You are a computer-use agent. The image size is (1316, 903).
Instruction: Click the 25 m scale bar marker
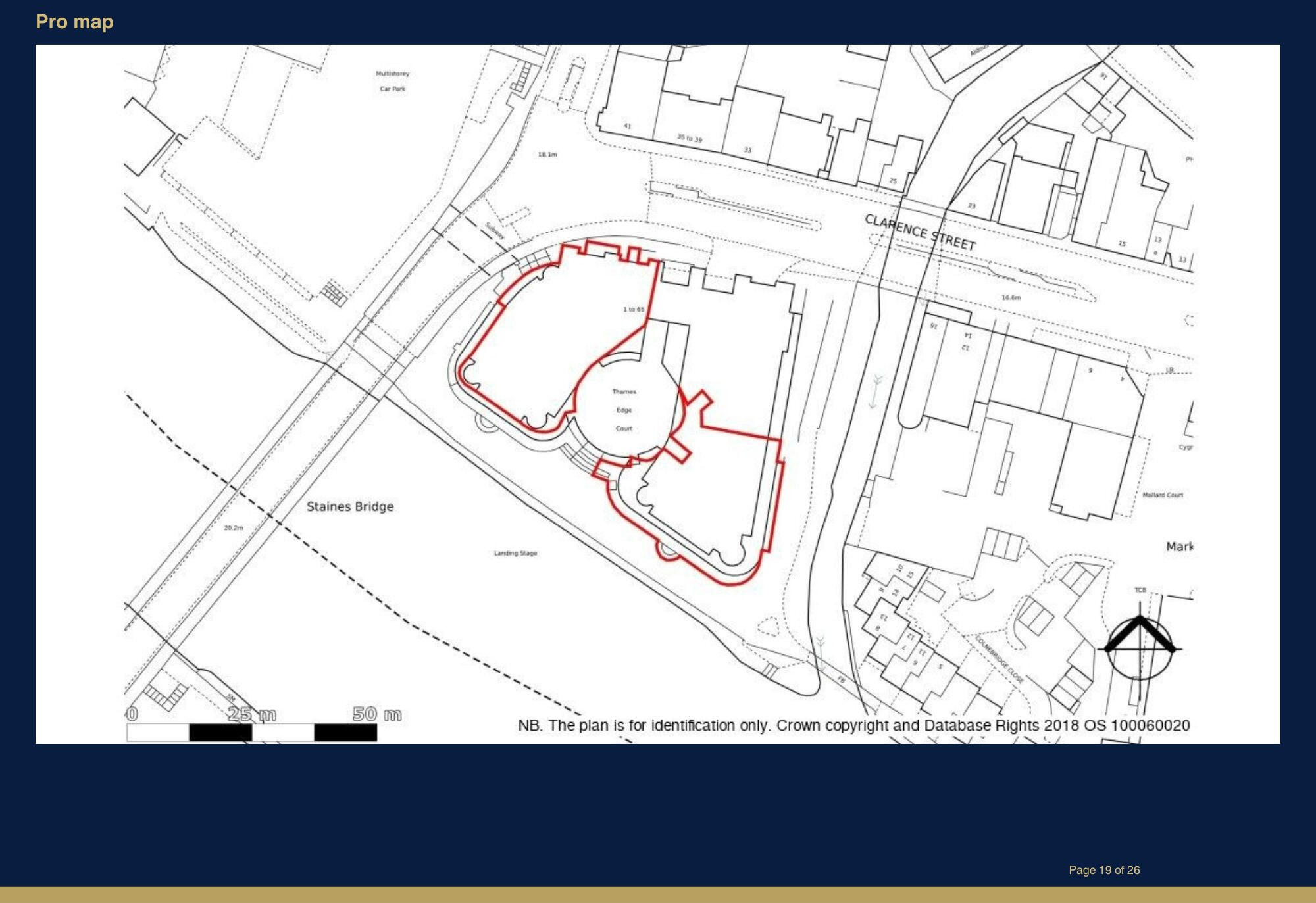(x=251, y=714)
